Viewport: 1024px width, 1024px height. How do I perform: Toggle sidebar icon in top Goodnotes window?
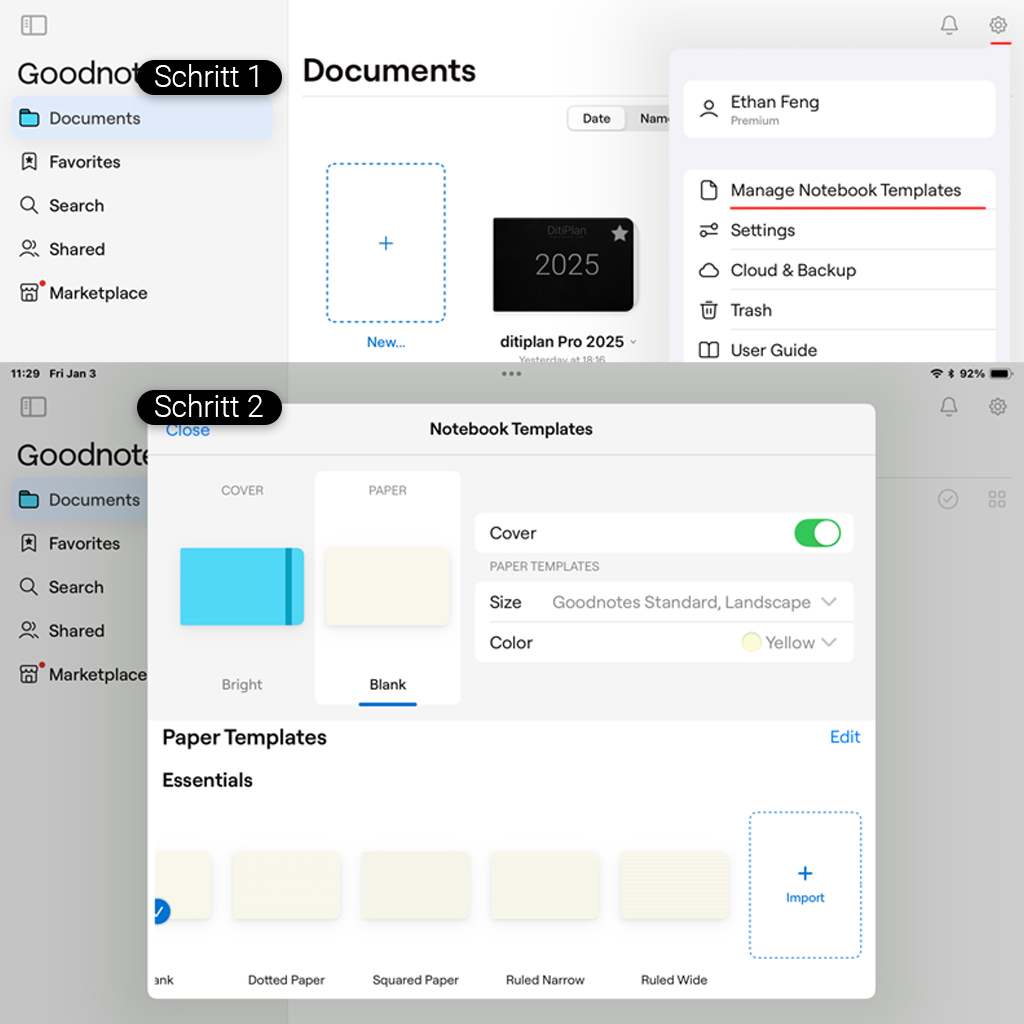pos(33,25)
